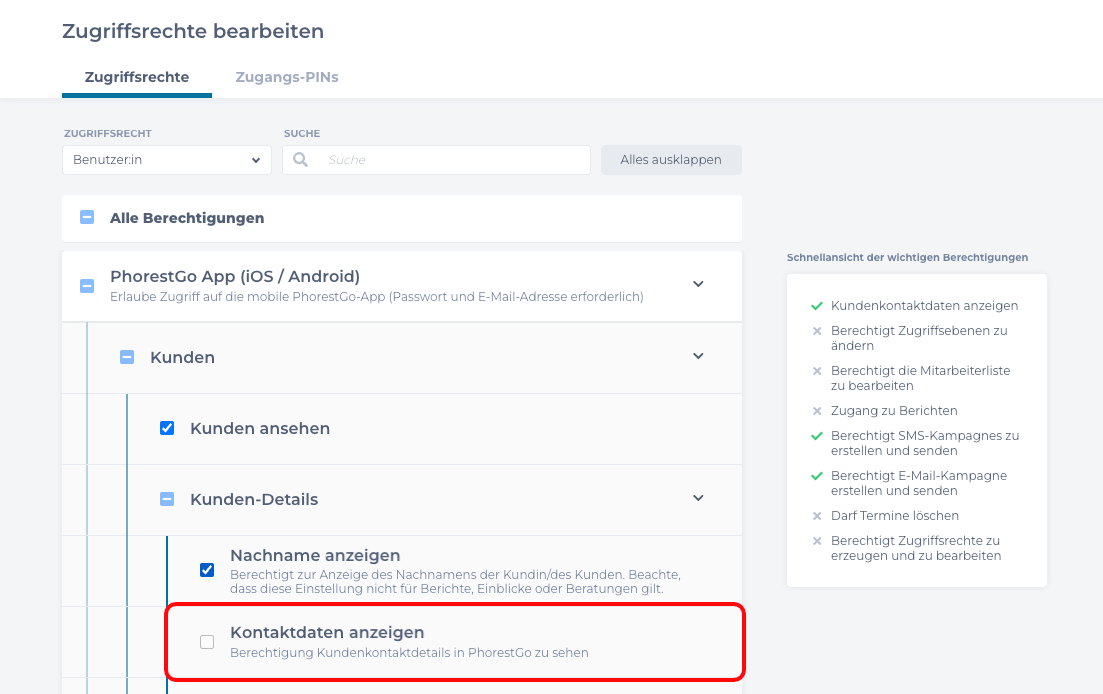Collapse "Alle Berechtigungen" using its blue minus icon
The width and height of the screenshot is (1103, 694).
(x=87, y=217)
